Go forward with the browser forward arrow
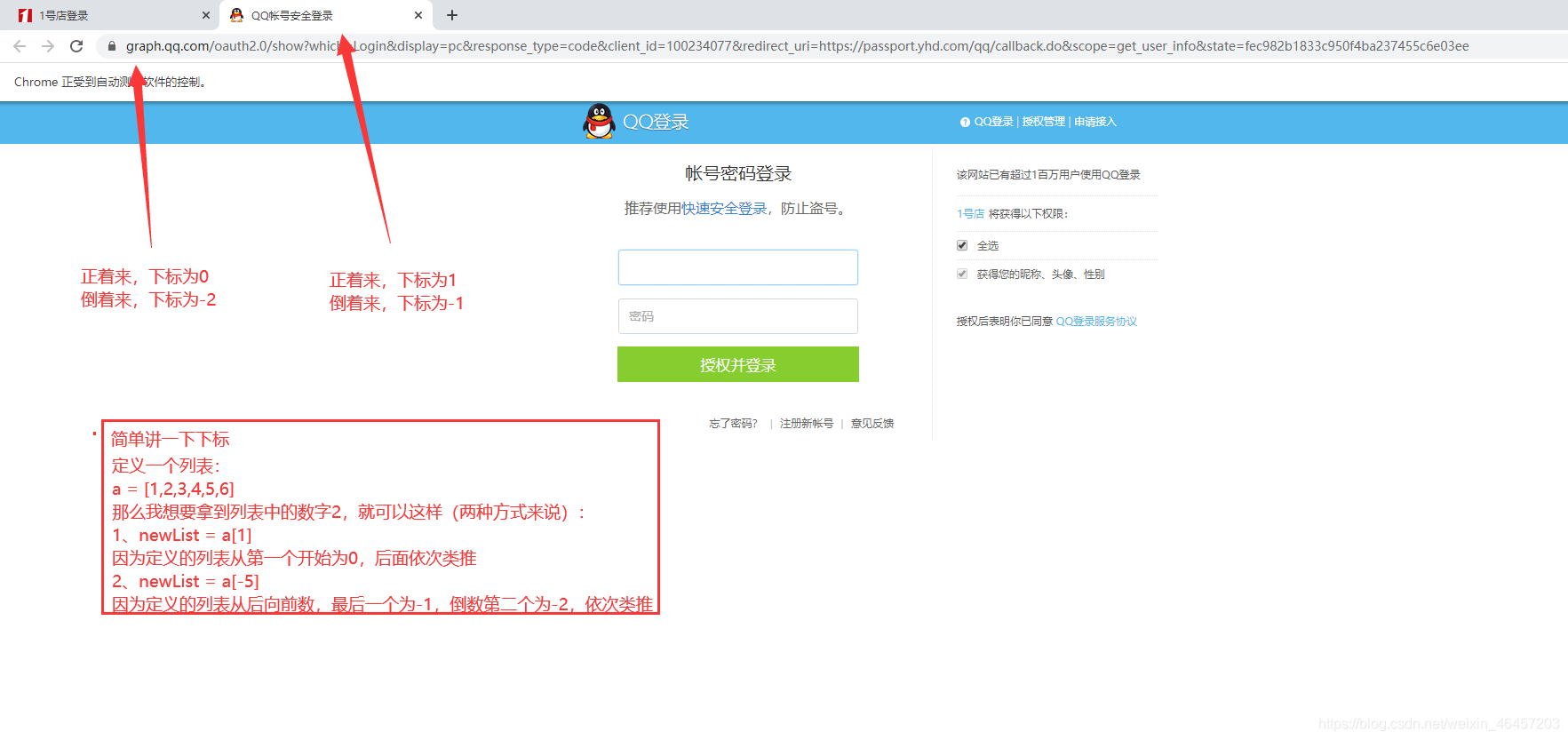 point(48,46)
